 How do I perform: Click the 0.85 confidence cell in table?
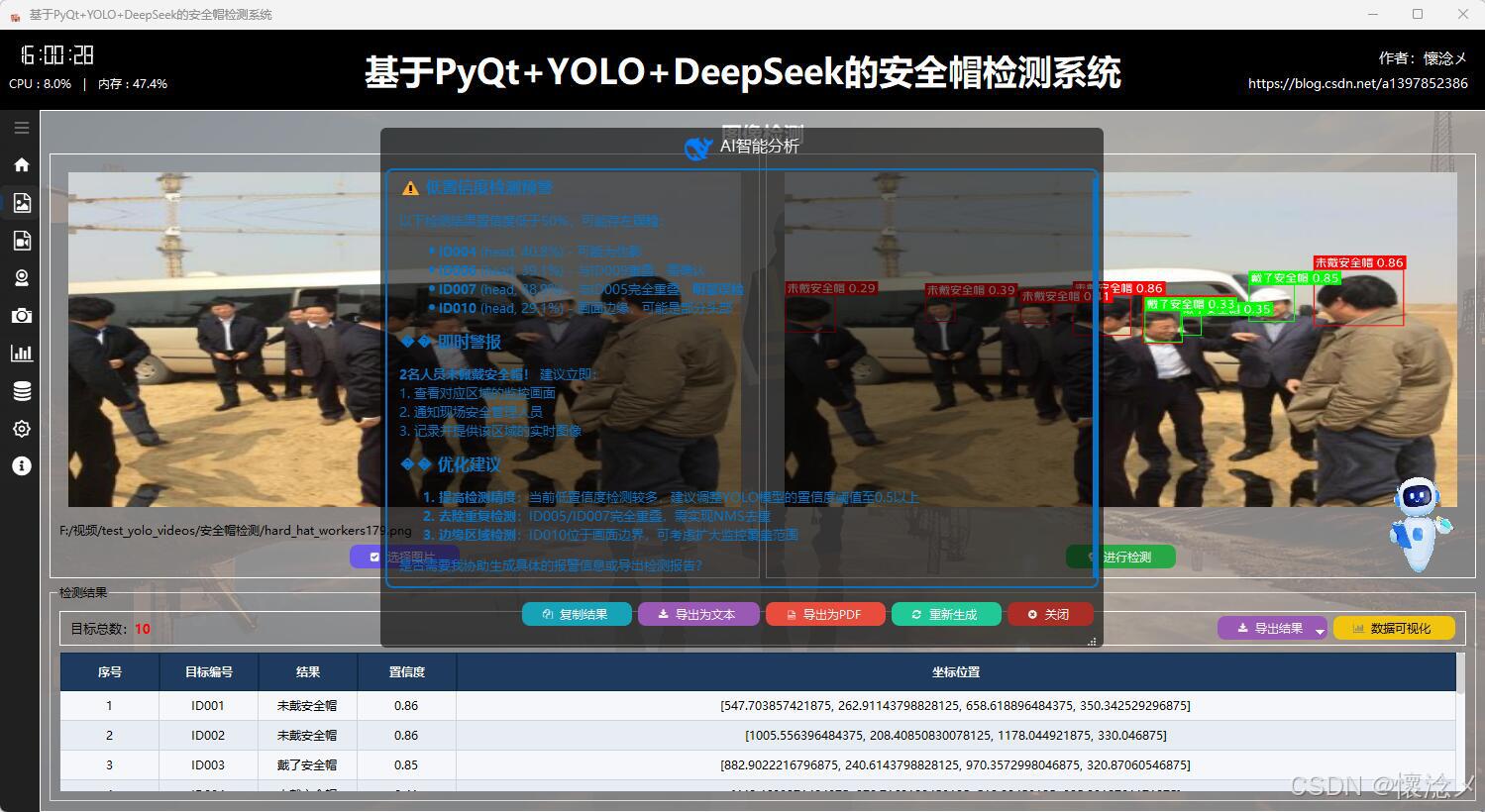(407, 765)
